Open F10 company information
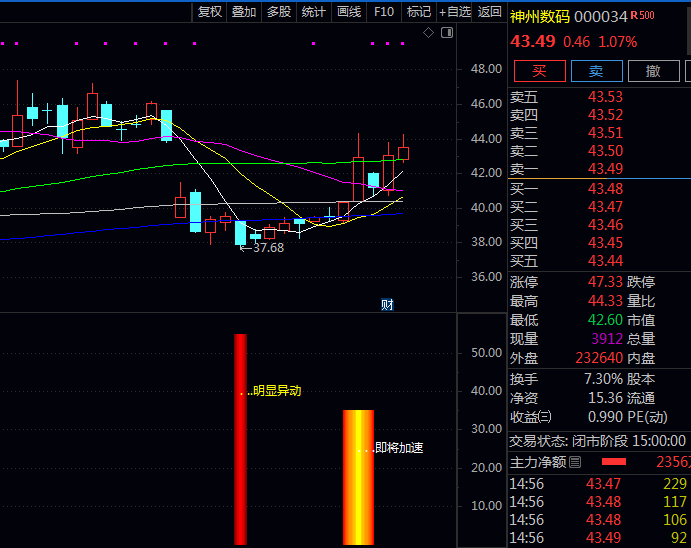Image resolution: width=691 pixels, height=548 pixels. coord(383,12)
